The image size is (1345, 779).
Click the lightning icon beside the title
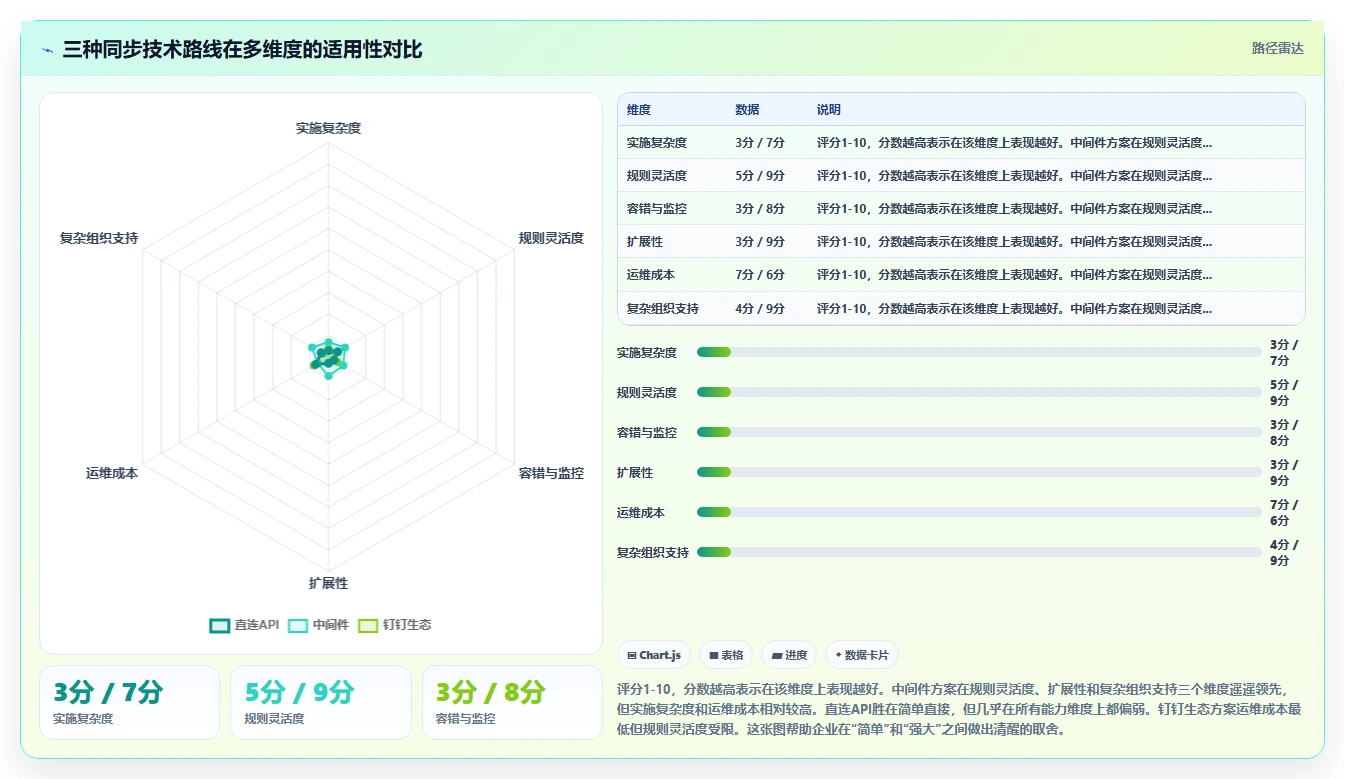[x=47, y=49]
